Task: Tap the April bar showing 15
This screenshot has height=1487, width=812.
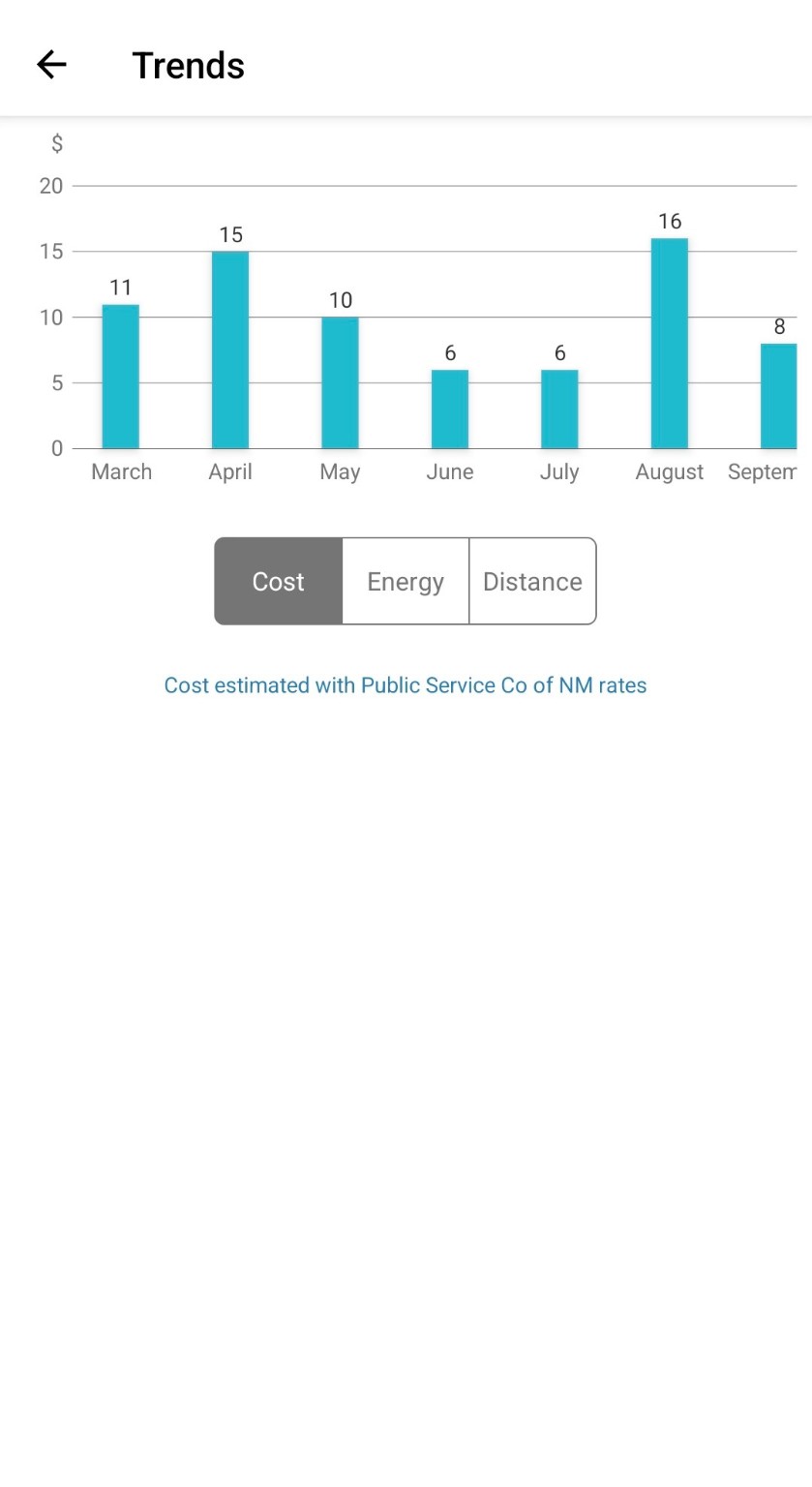Action: [x=230, y=350]
